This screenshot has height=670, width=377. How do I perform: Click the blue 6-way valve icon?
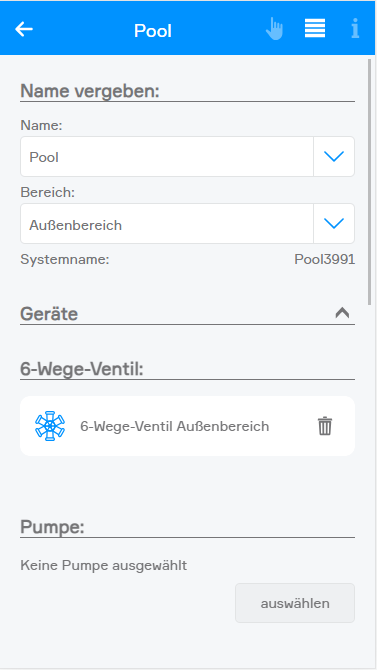(50, 426)
